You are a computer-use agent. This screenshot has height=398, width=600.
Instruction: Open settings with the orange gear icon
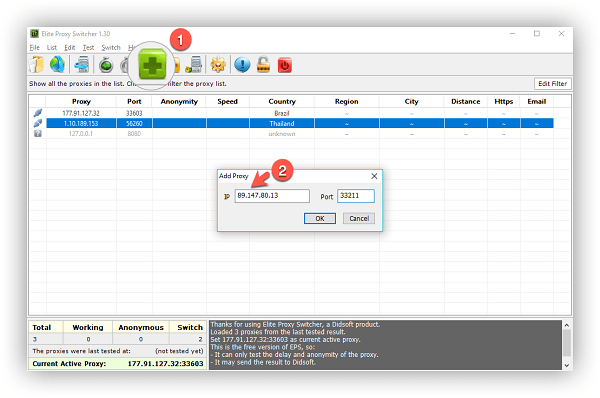[x=218, y=64]
